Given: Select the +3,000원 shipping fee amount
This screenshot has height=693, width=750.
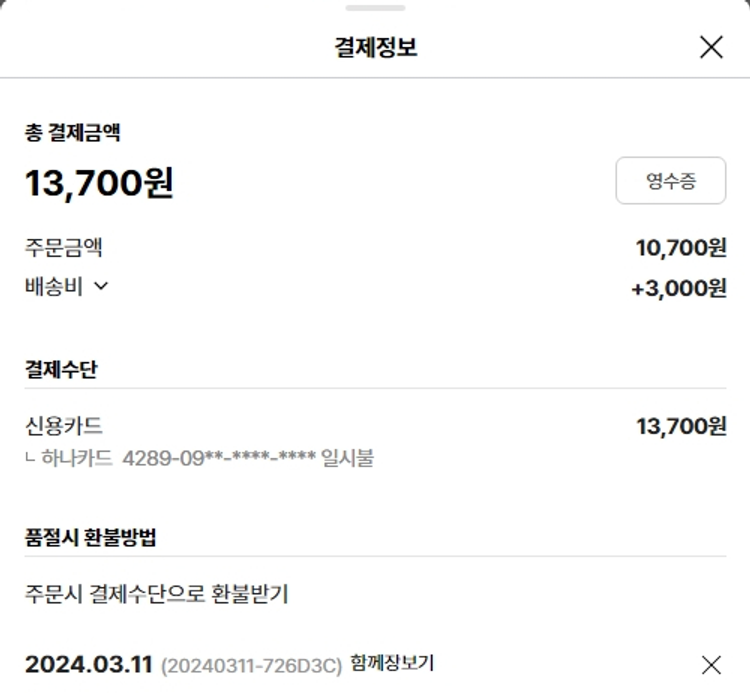Looking at the screenshot, I should pos(679,288).
